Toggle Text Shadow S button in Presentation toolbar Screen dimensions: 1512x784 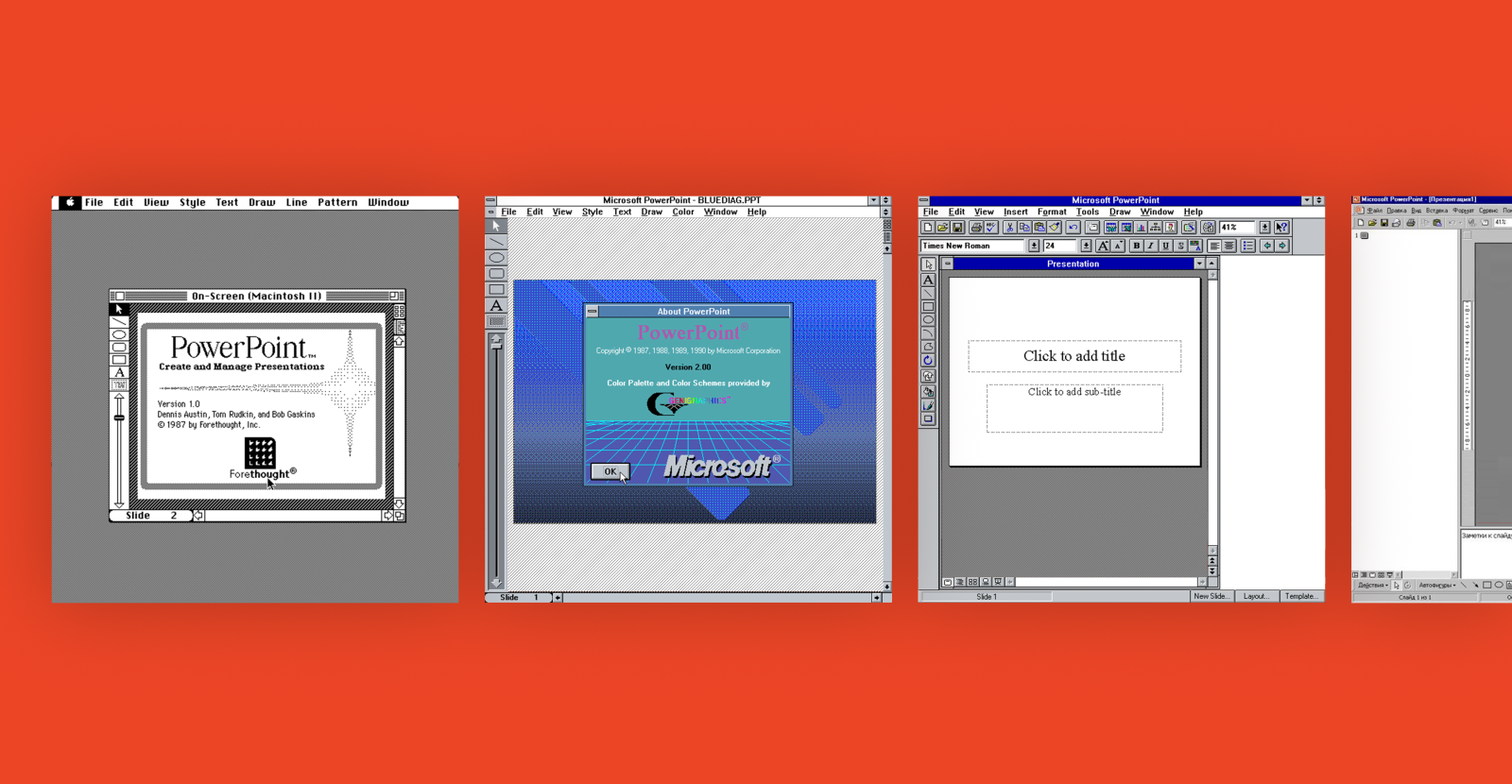point(1180,246)
